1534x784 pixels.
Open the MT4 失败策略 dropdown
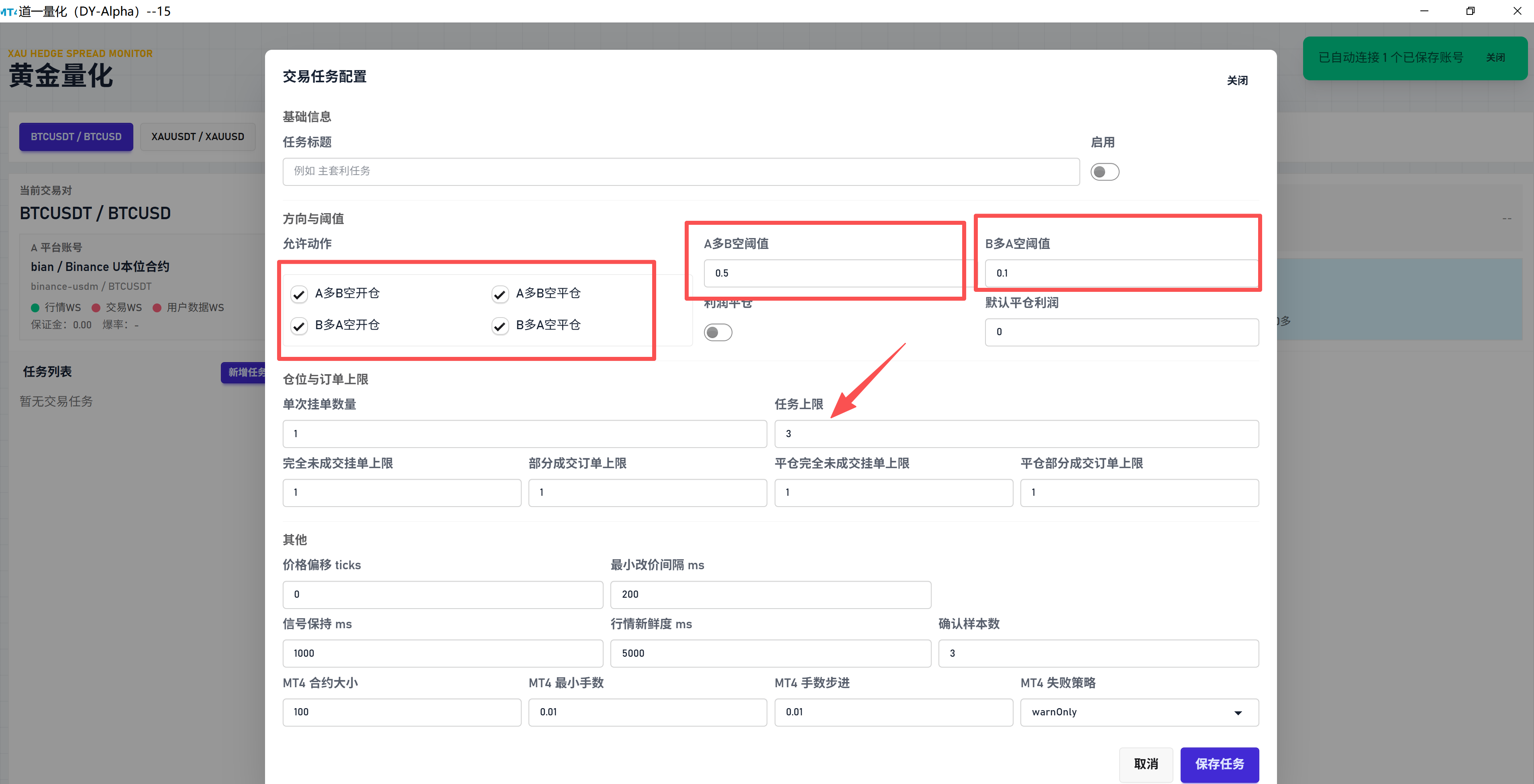pos(1139,712)
